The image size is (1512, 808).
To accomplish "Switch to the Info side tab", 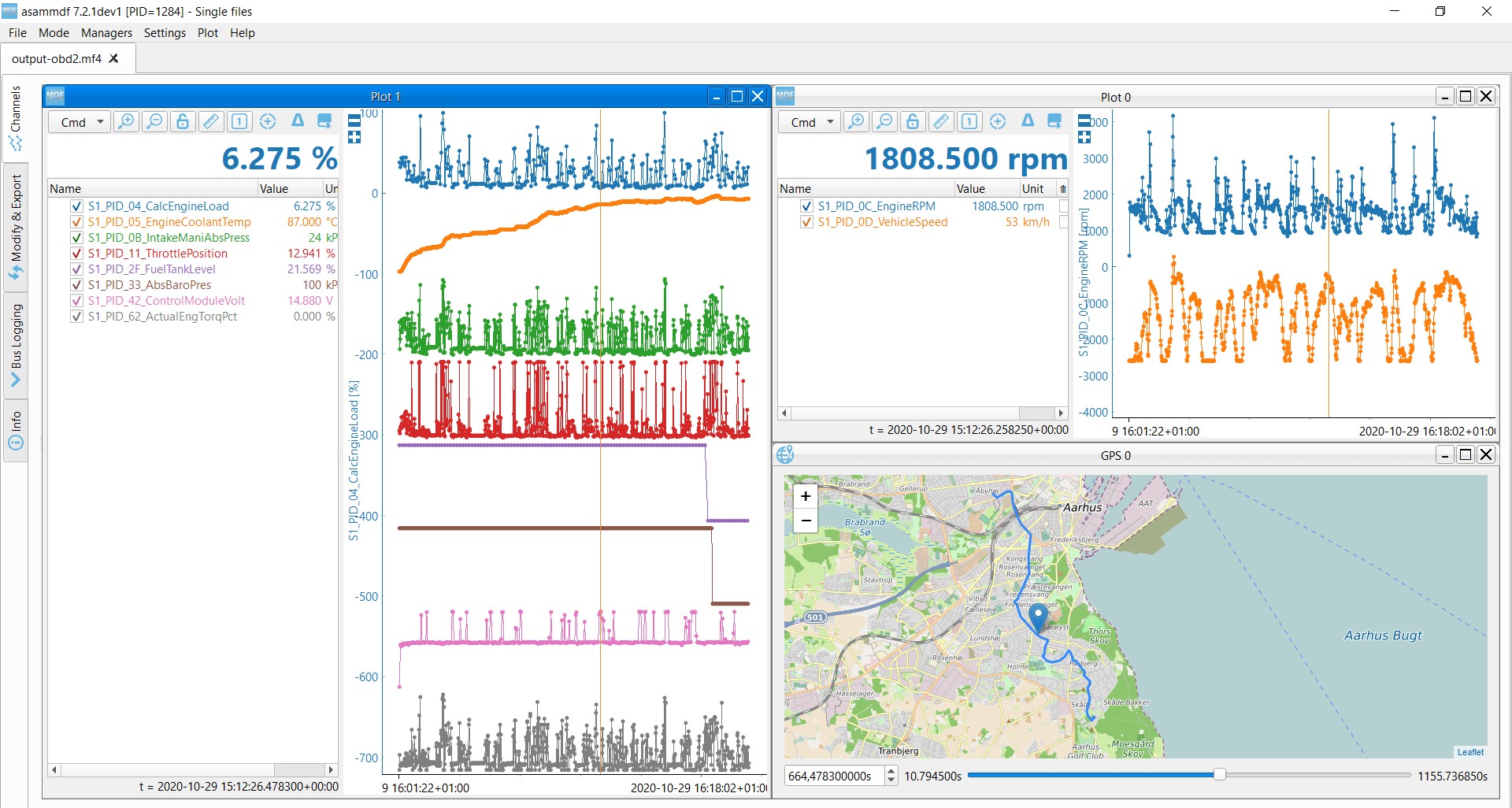I will [x=15, y=431].
